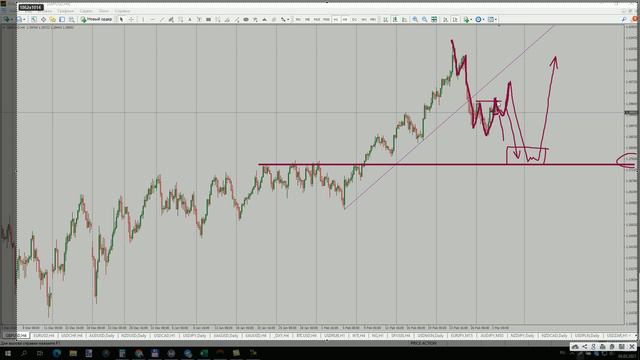Switch chart to W1 timeframe

pyautogui.click(x=364, y=19)
